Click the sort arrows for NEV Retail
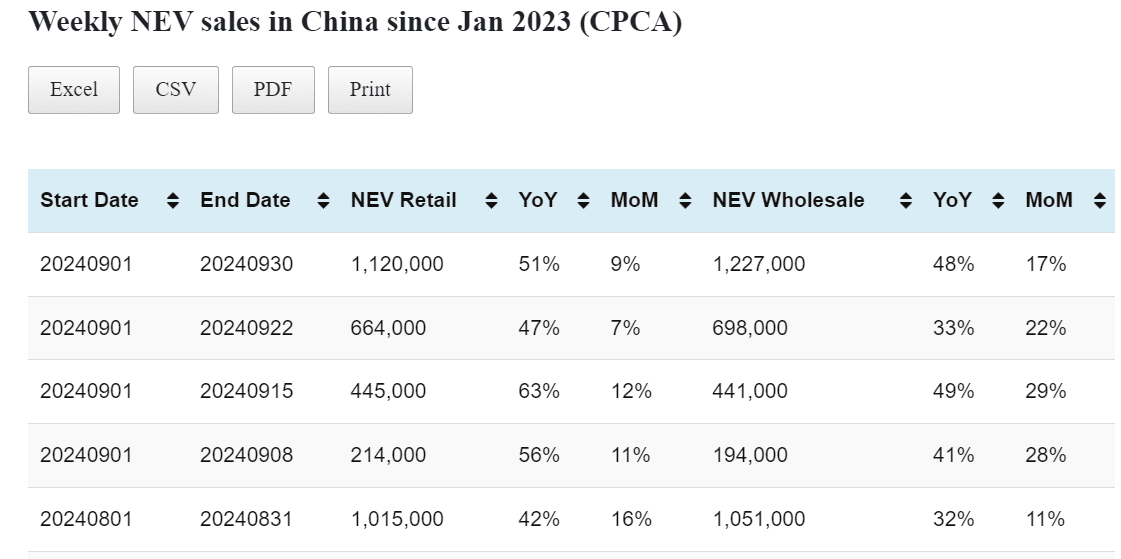 [491, 201]
